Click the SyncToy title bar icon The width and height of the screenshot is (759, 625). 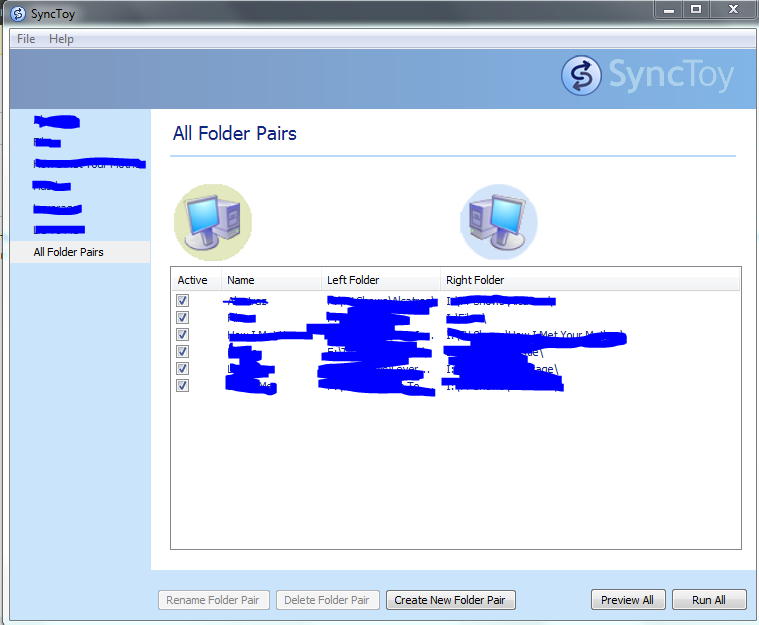pos(18,14)
